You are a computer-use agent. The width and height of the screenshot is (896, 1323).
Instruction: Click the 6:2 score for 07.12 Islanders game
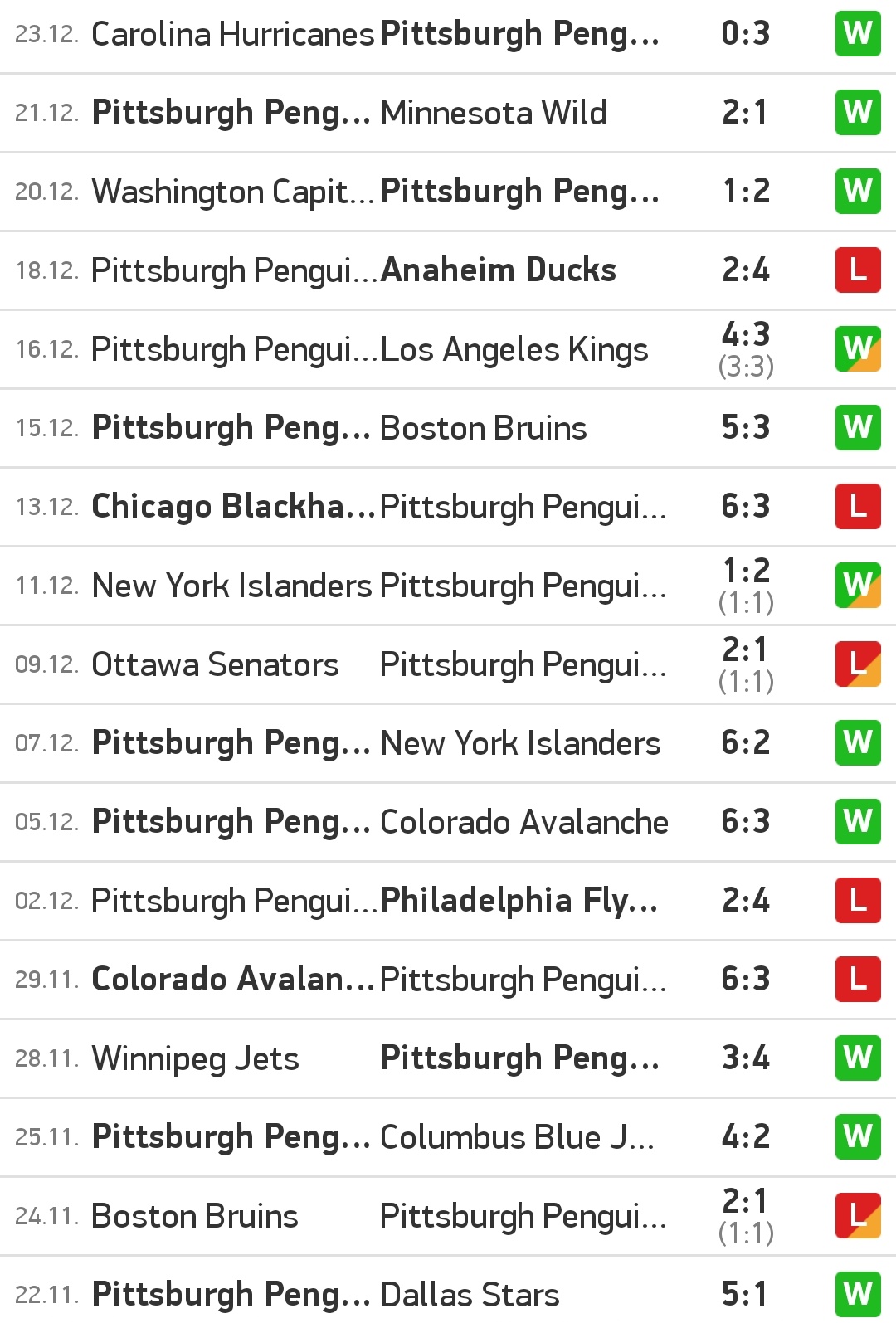click(745, 743)
